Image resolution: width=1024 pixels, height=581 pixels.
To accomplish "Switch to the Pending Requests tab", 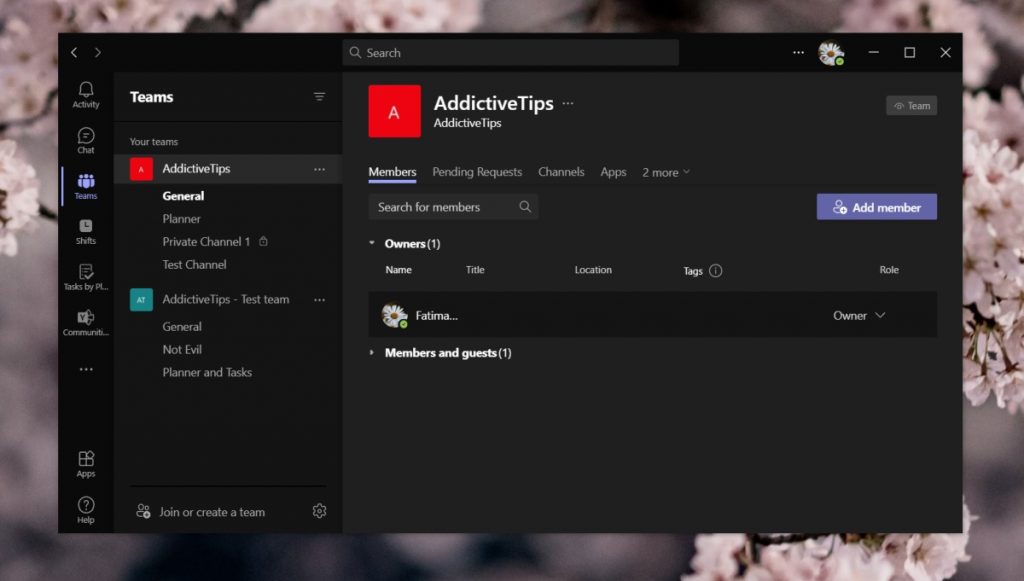I will tap(477, 172).
